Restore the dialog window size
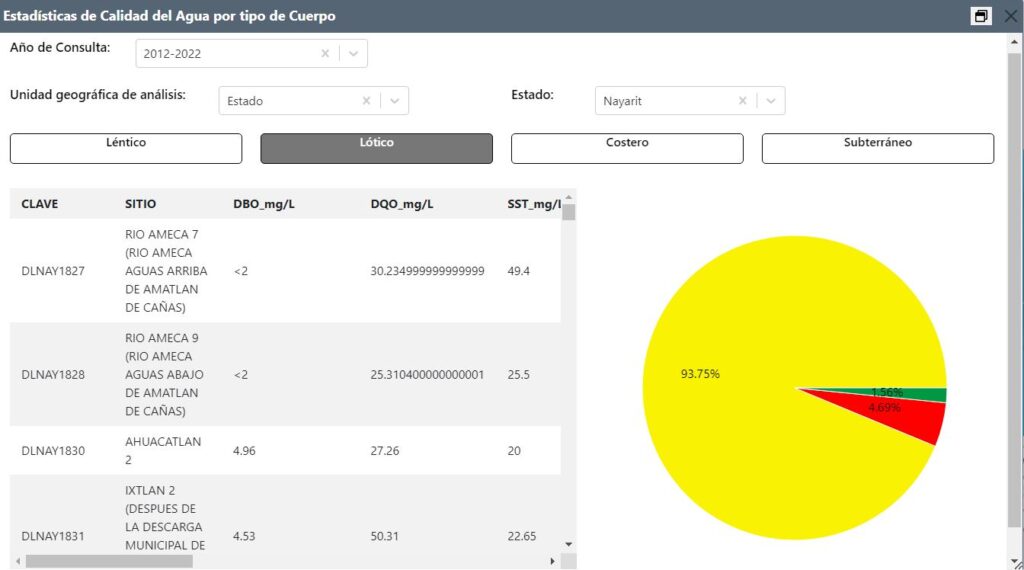Image resolution: width=1024 pixels, height=570 pixels. (981, 16)
